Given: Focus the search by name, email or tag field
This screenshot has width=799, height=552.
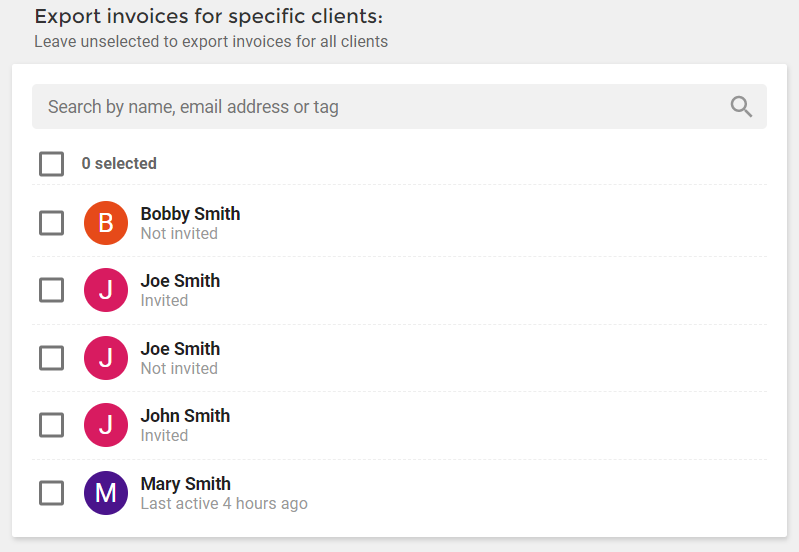Looking at the screenshot, I should pyautogui.click(x=399, y=107).
